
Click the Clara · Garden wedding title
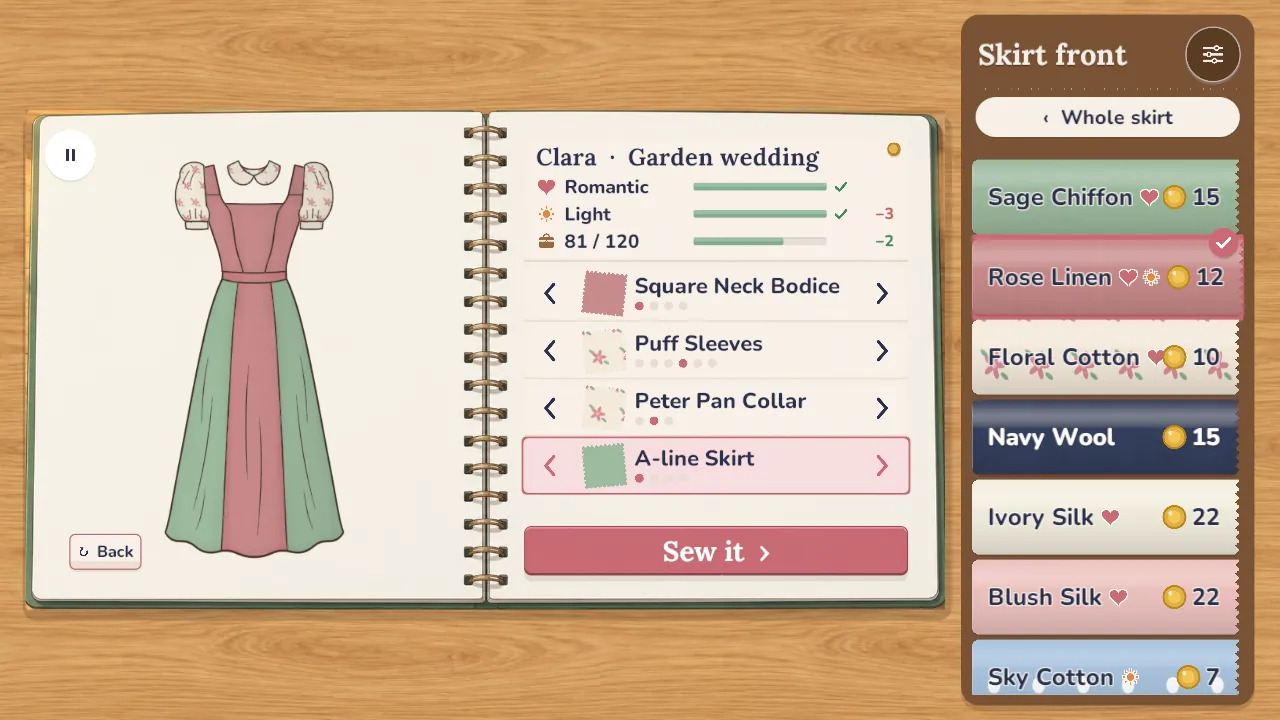[x=677, y=157]
